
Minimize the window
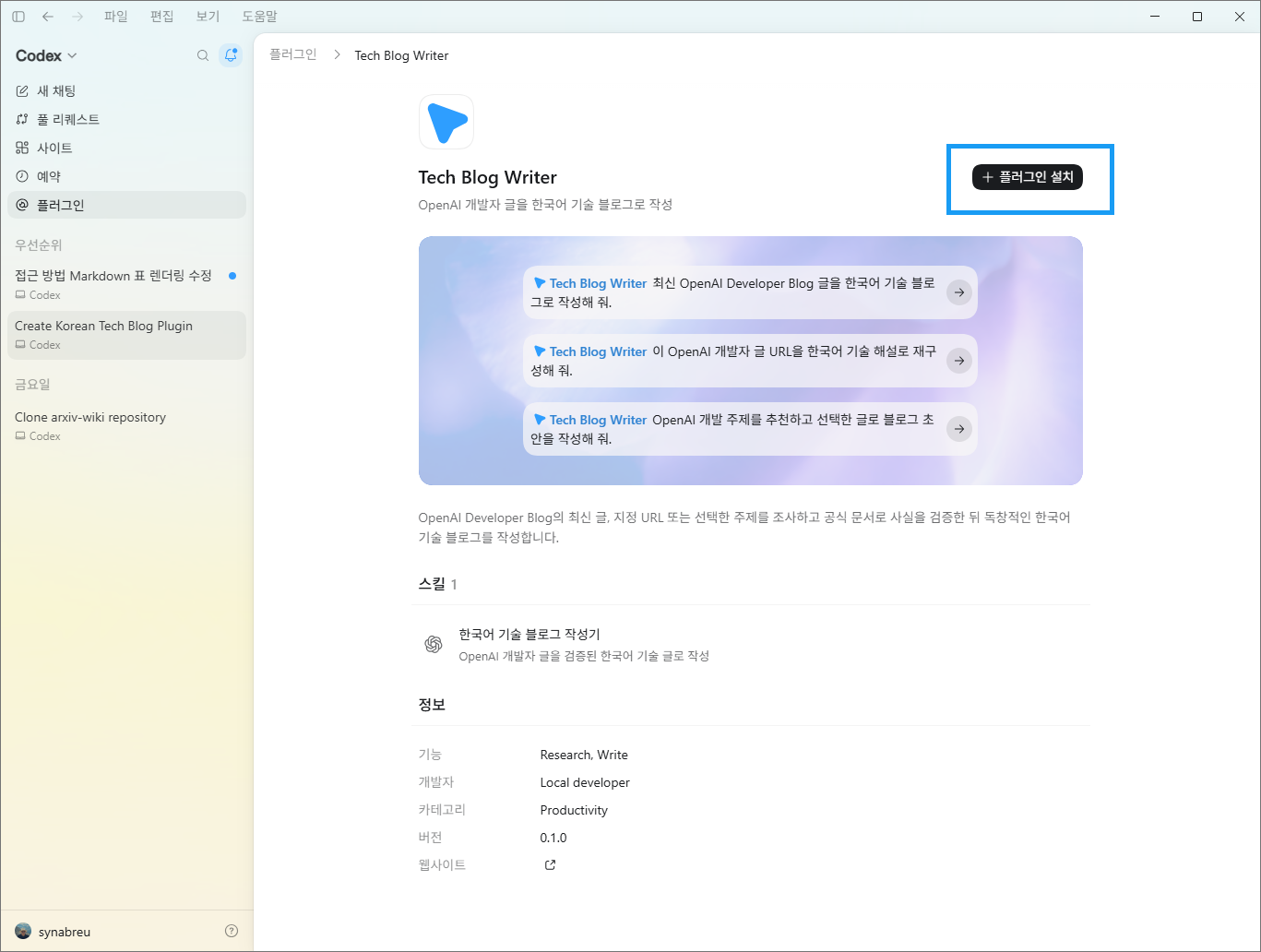coord(1155,17)
